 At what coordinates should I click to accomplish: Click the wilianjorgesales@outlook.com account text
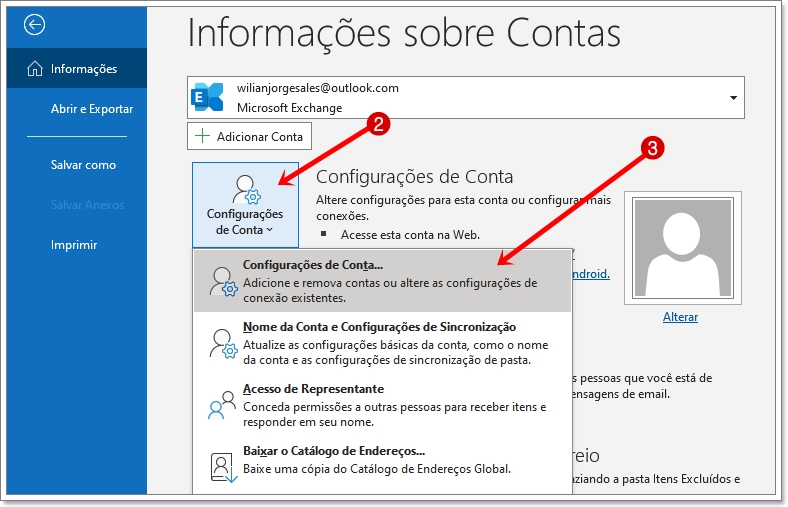[318, 88]
